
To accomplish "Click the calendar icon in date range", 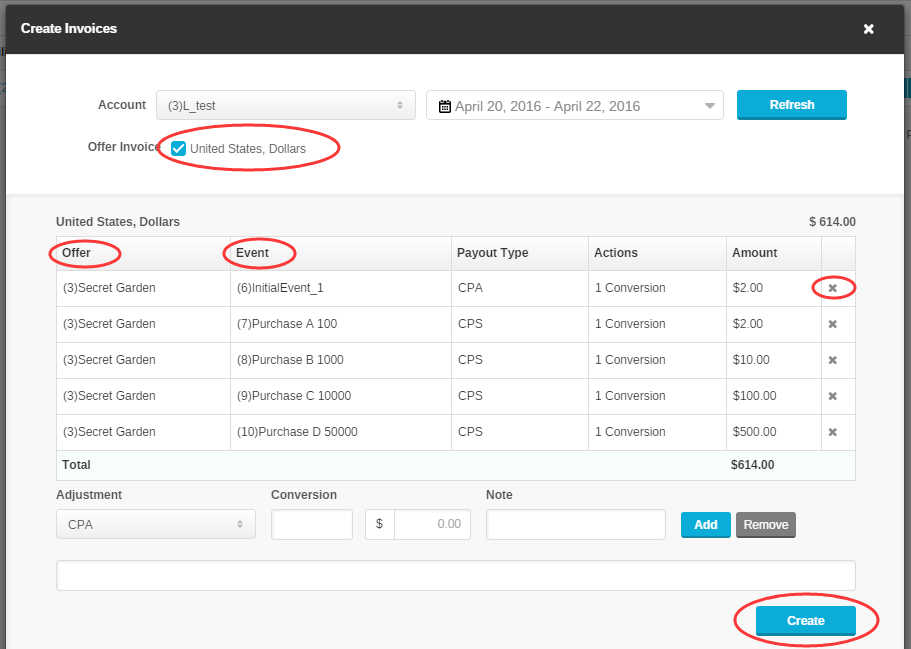I will click(x=444, y=106).
